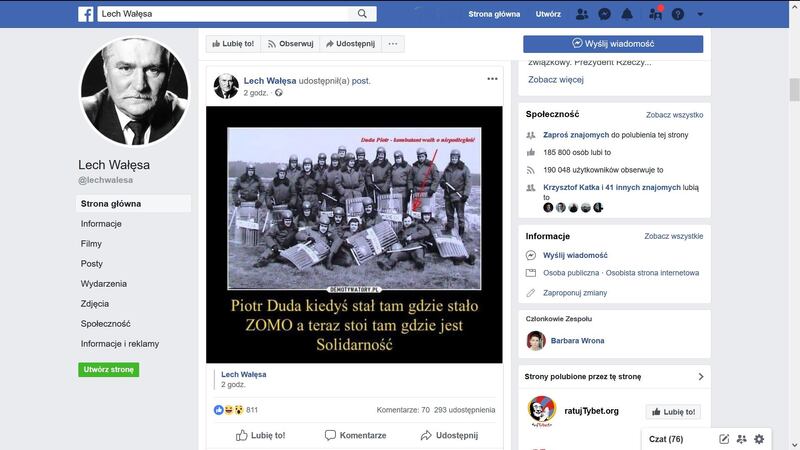
Task: Create new group in chat bar
Action: pyautogui.click(x=741, y=439)
